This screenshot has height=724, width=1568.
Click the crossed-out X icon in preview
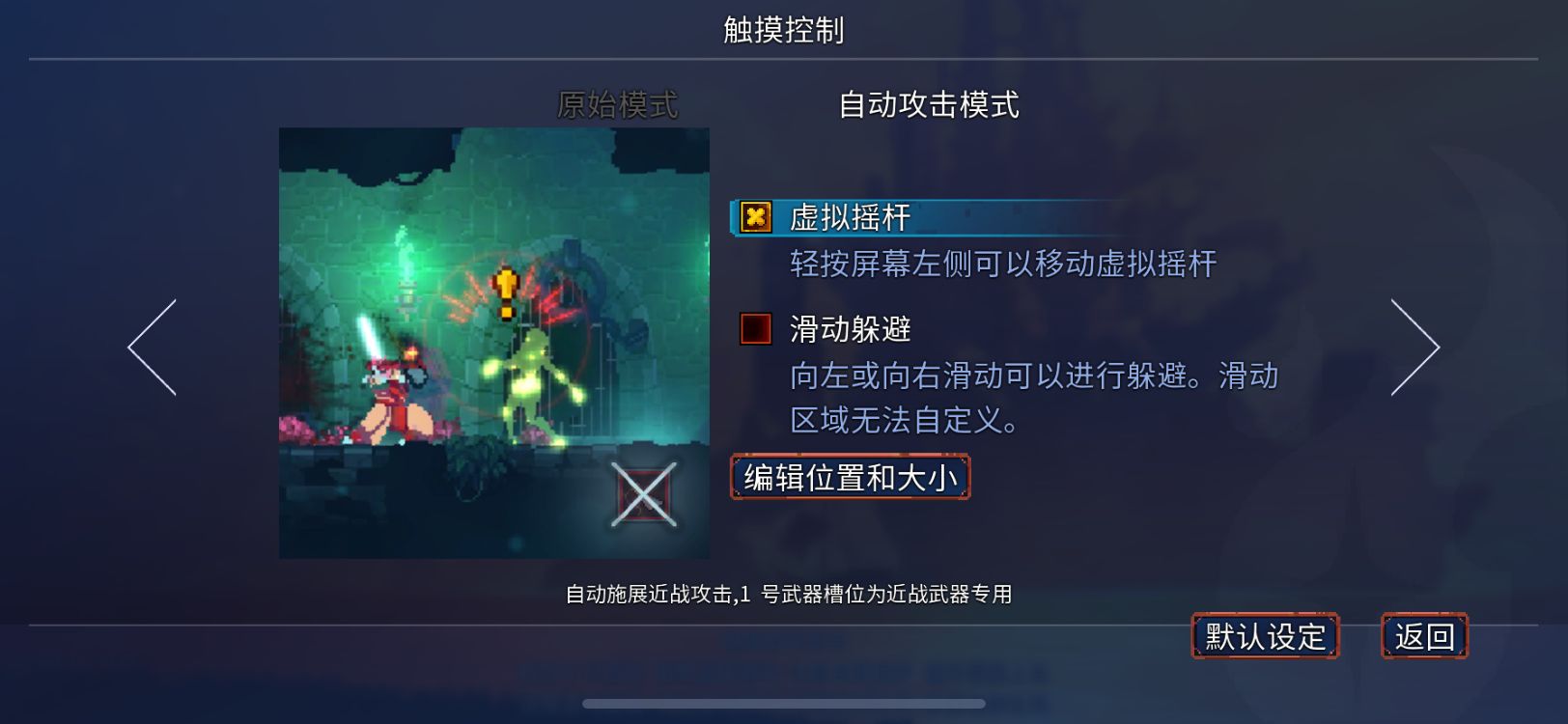644,495
